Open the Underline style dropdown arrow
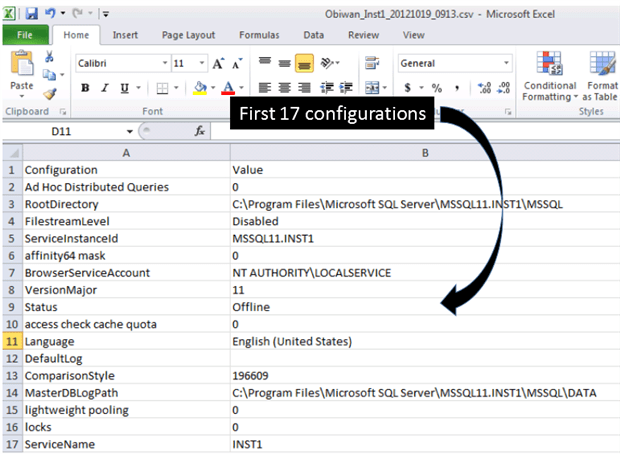 [x=138, y=88]
